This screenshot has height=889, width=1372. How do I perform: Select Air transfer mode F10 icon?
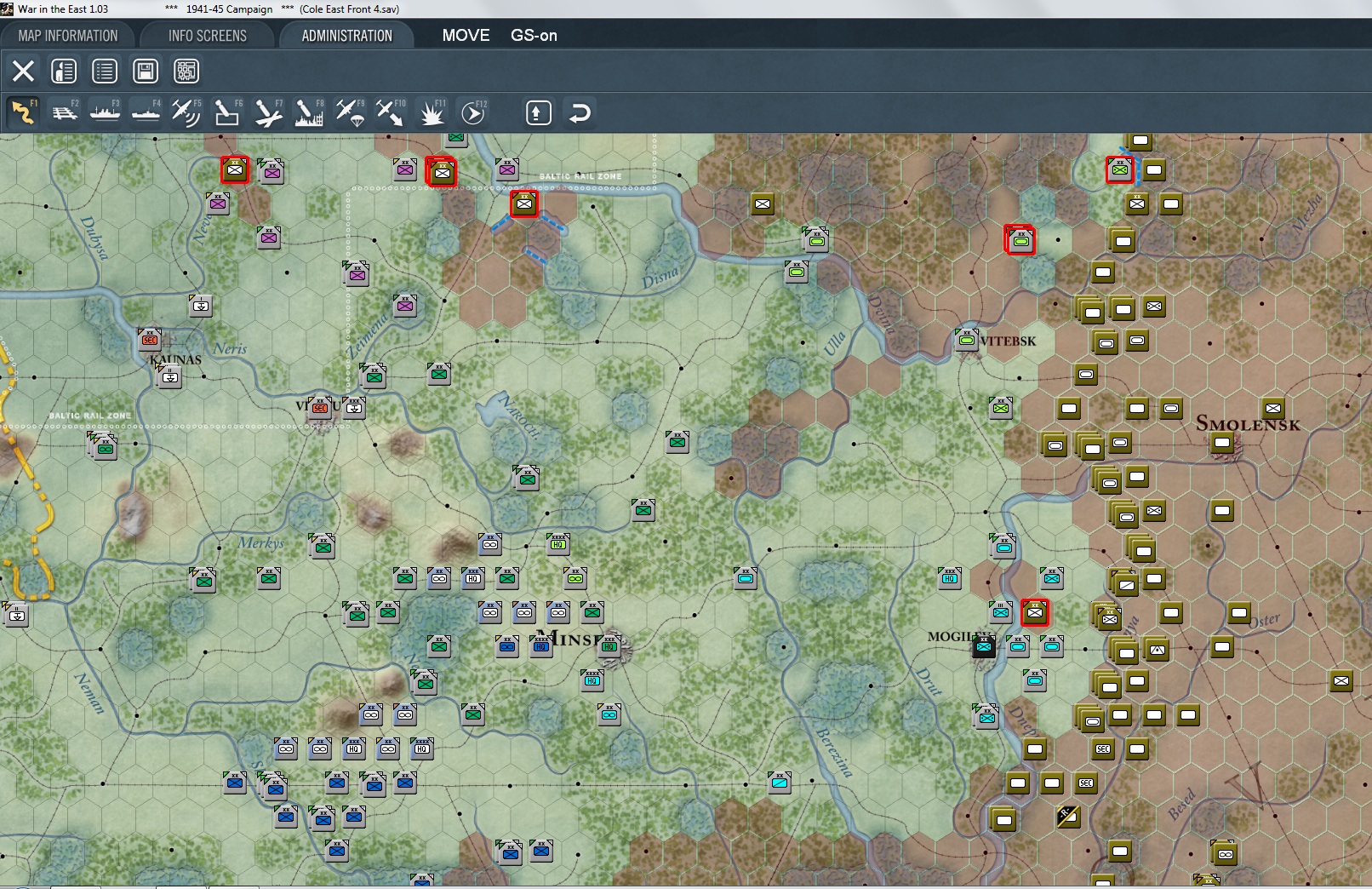click(x=391, y=112)
